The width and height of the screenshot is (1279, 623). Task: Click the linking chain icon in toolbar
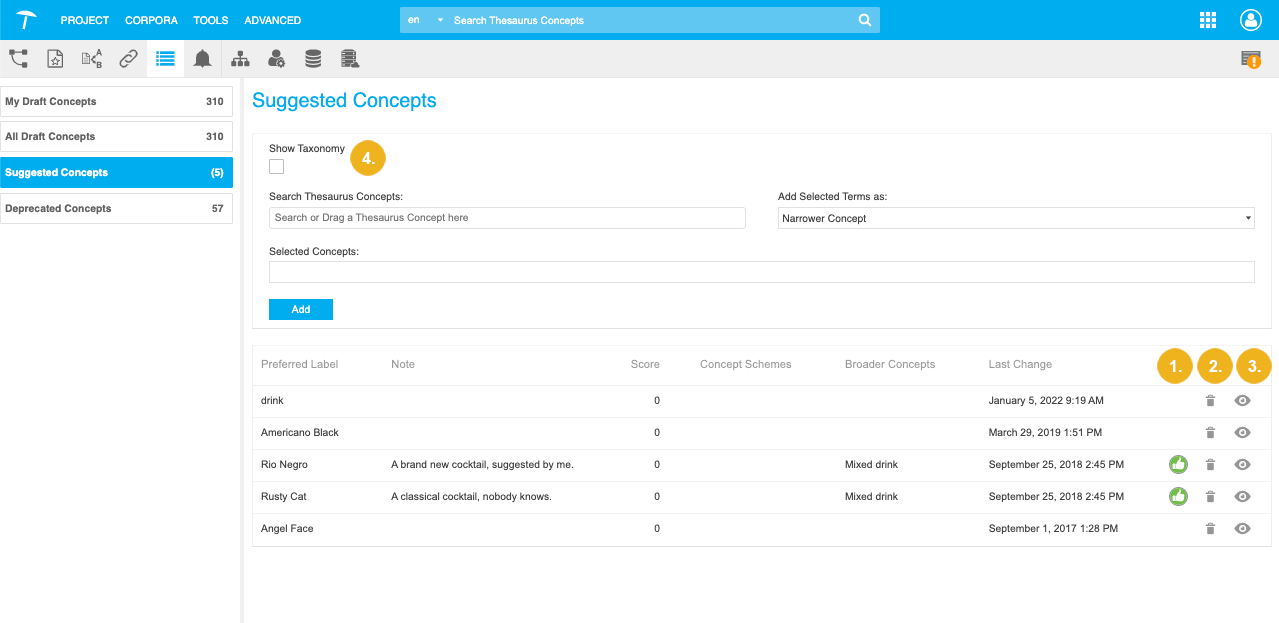[x=128, y=59]
